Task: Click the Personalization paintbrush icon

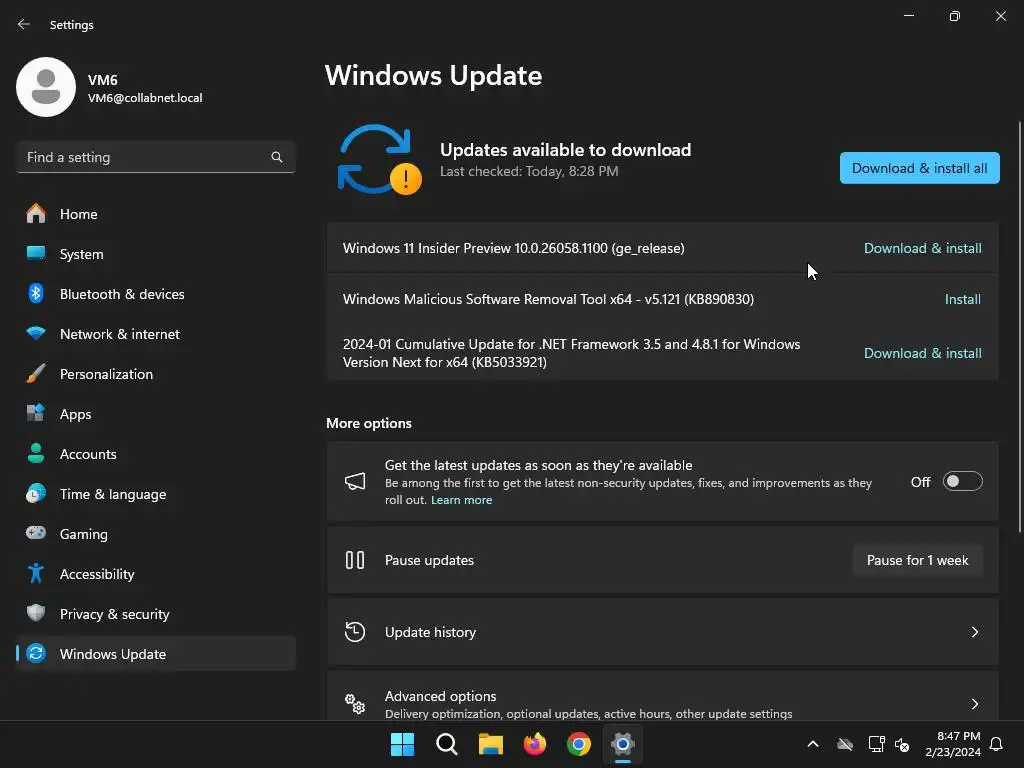Action: pos(36,374)
